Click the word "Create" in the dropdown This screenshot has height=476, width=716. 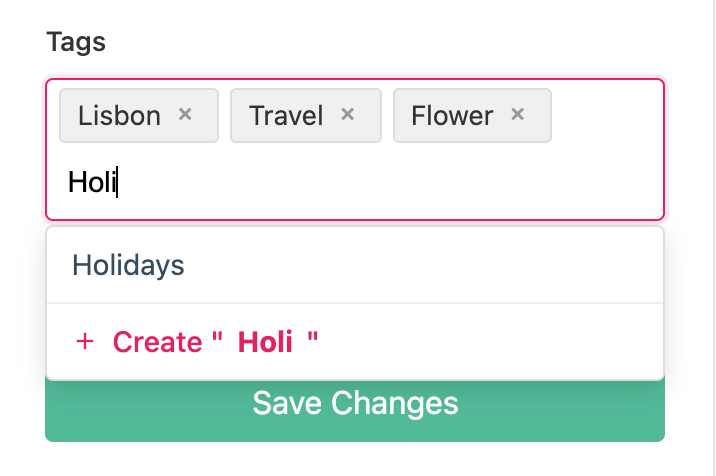[x=157, y=342]
